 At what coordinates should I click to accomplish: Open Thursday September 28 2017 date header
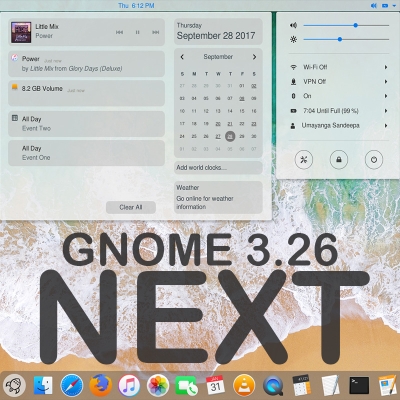tap(218, 31)
